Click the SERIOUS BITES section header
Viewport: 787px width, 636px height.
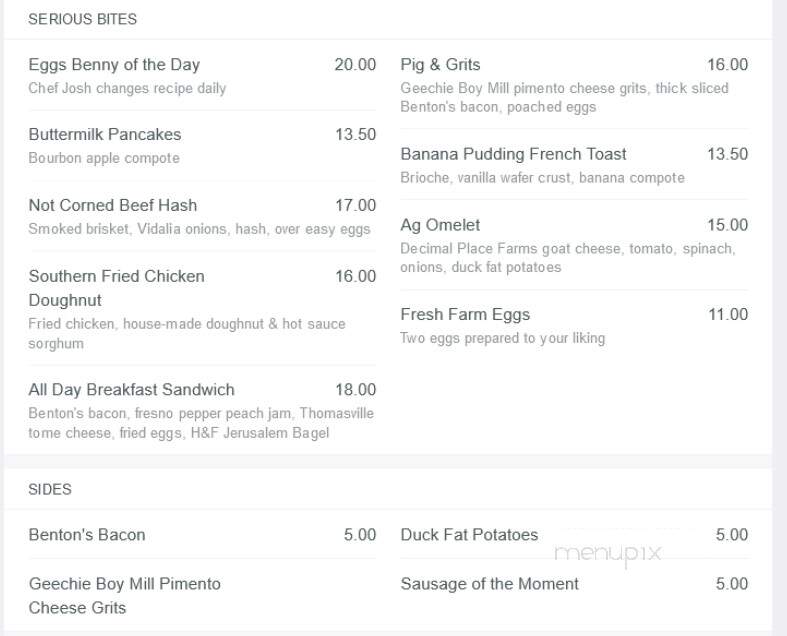tap(82, 19)
